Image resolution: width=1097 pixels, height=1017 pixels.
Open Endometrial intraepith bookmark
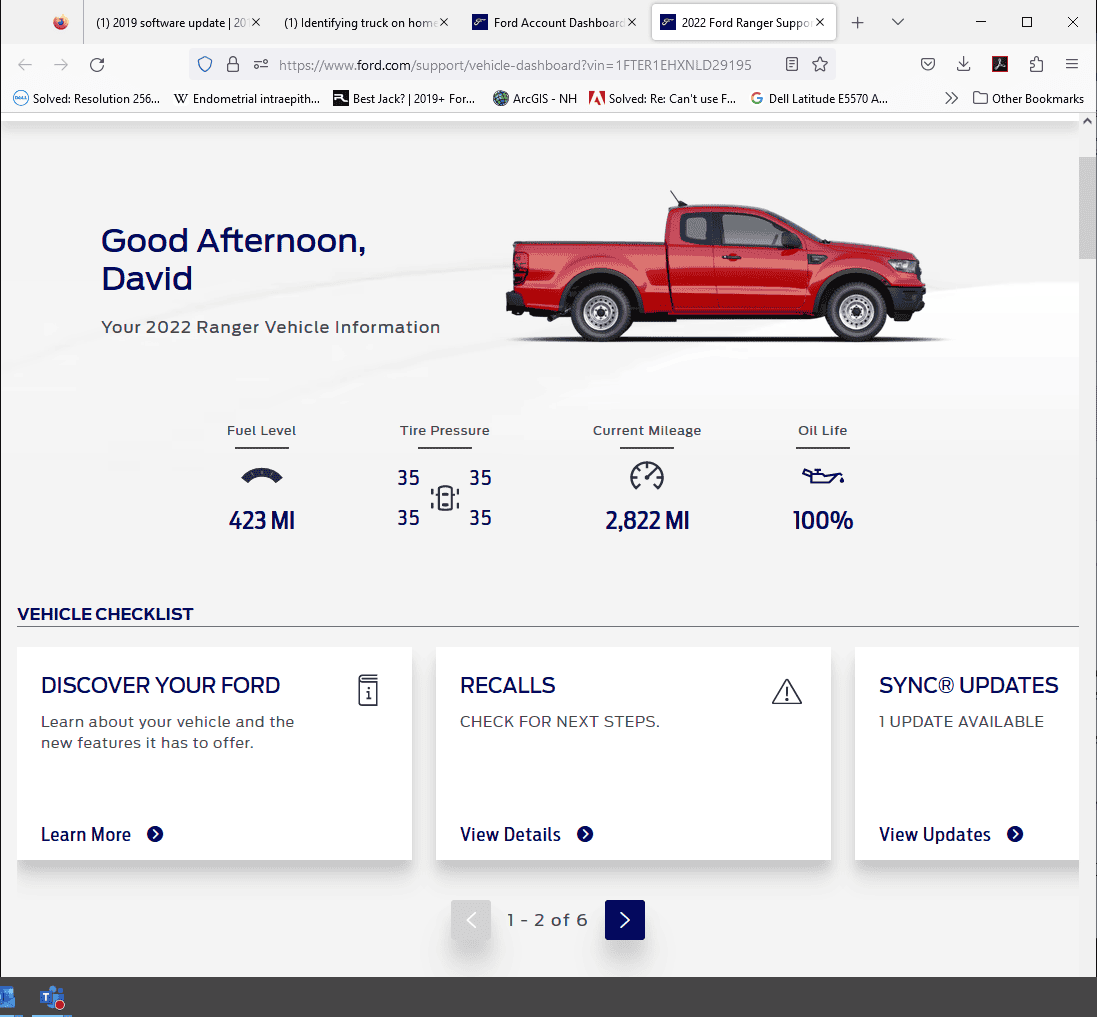tap(247, 99)
